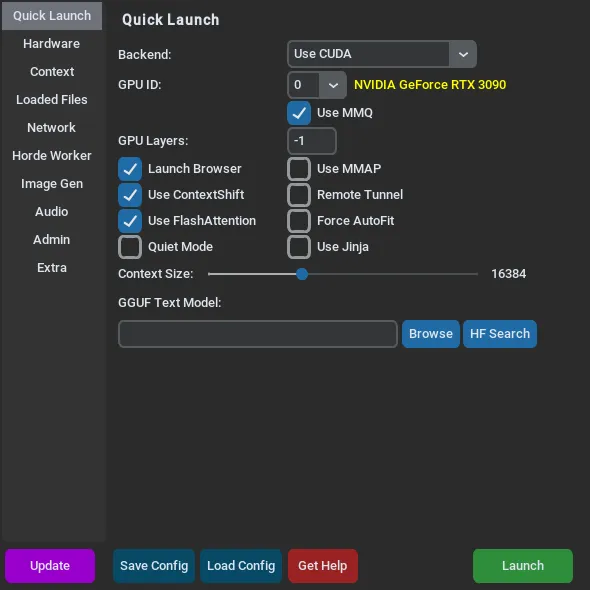Image resolution: width=590 pixels, height=590 pixels.
Task: Open the Audio tab
Action: pos(52,211)
